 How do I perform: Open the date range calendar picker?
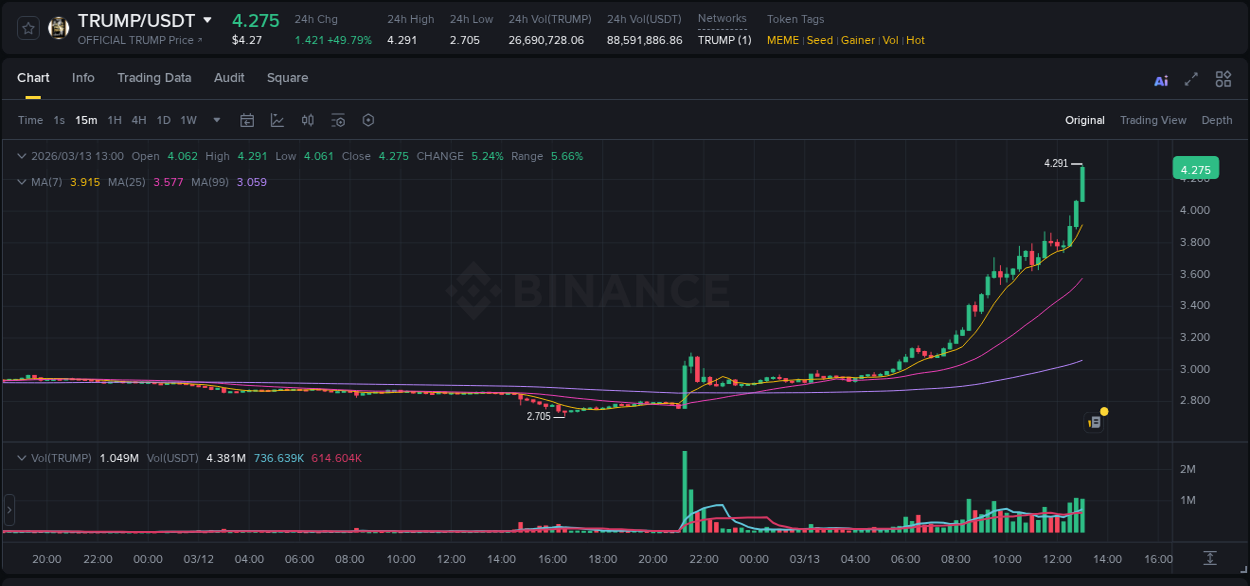(x=247, y=120)
